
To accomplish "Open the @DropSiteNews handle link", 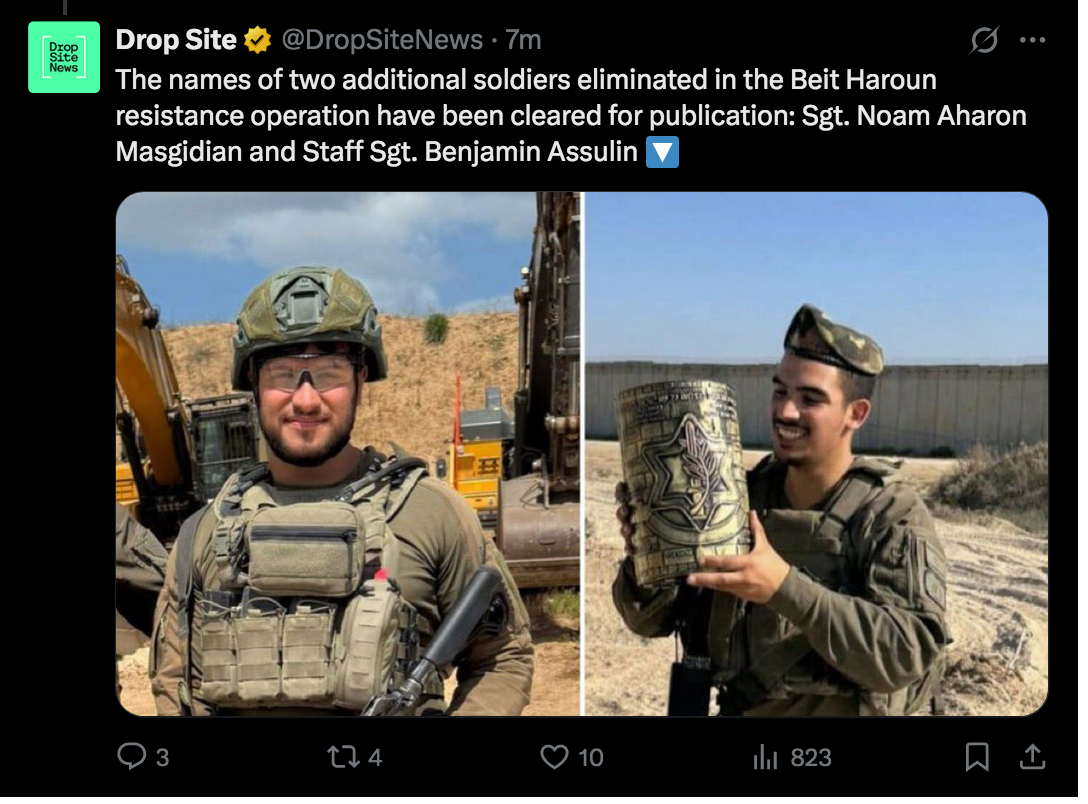I will (382, 40).
